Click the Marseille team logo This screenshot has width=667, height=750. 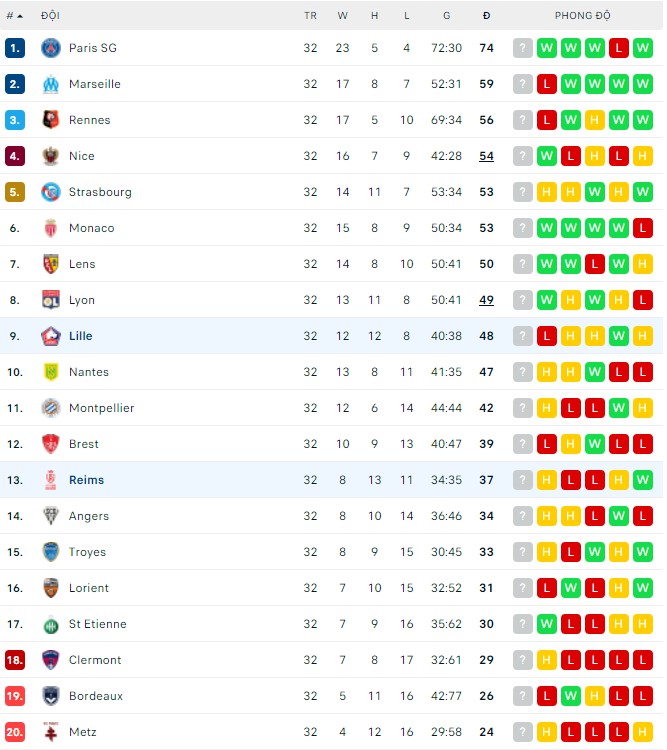[51, 84]
